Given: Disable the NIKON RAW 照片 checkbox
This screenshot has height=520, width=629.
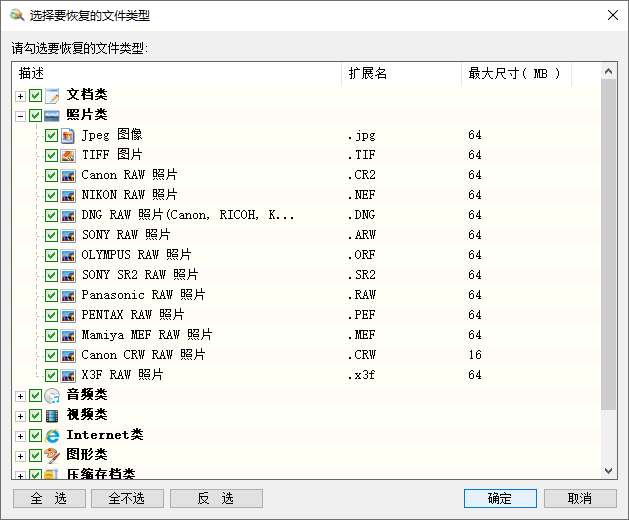Looking at the screenshot, I should 51,195.
